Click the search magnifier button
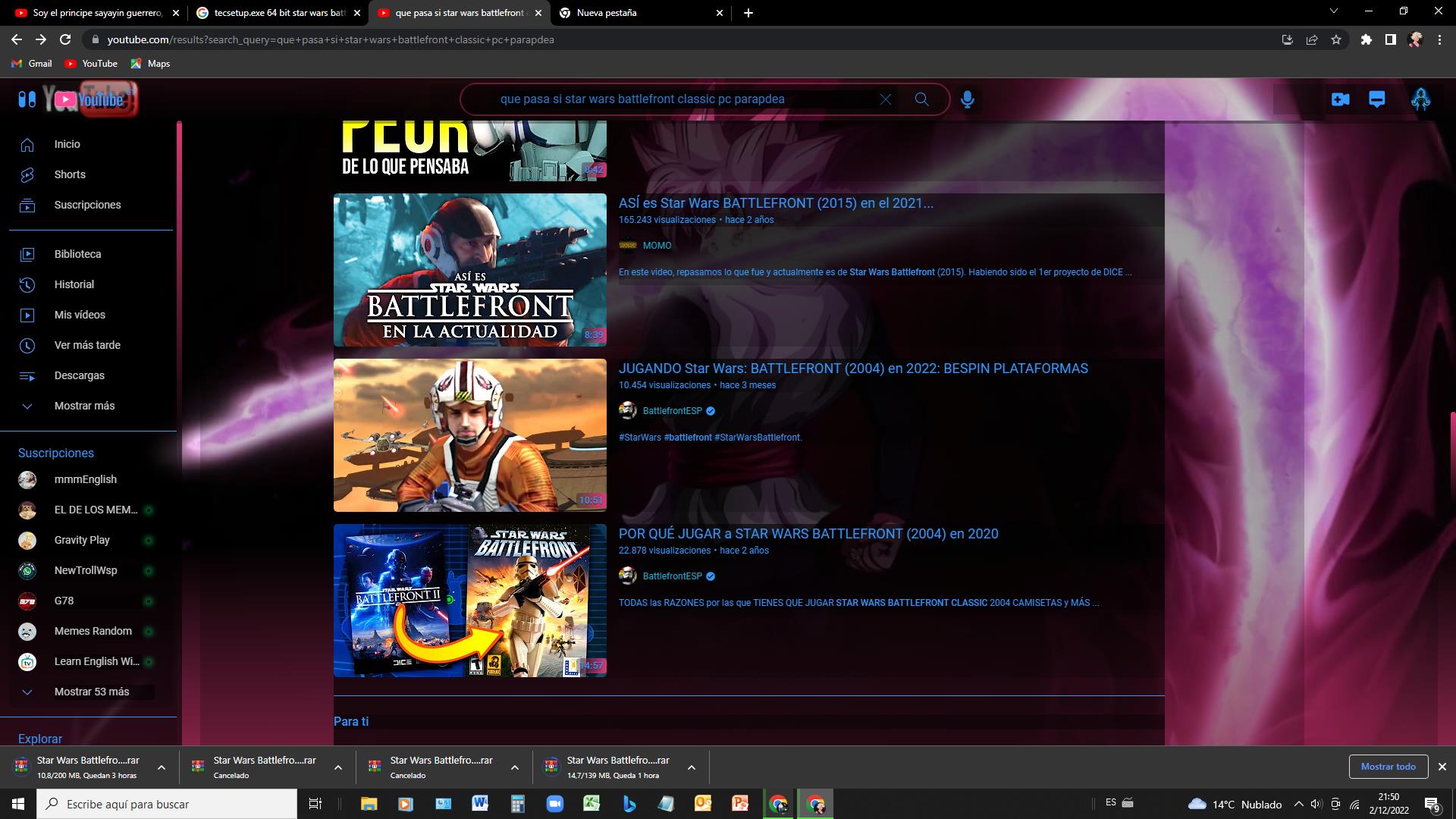 921,99
